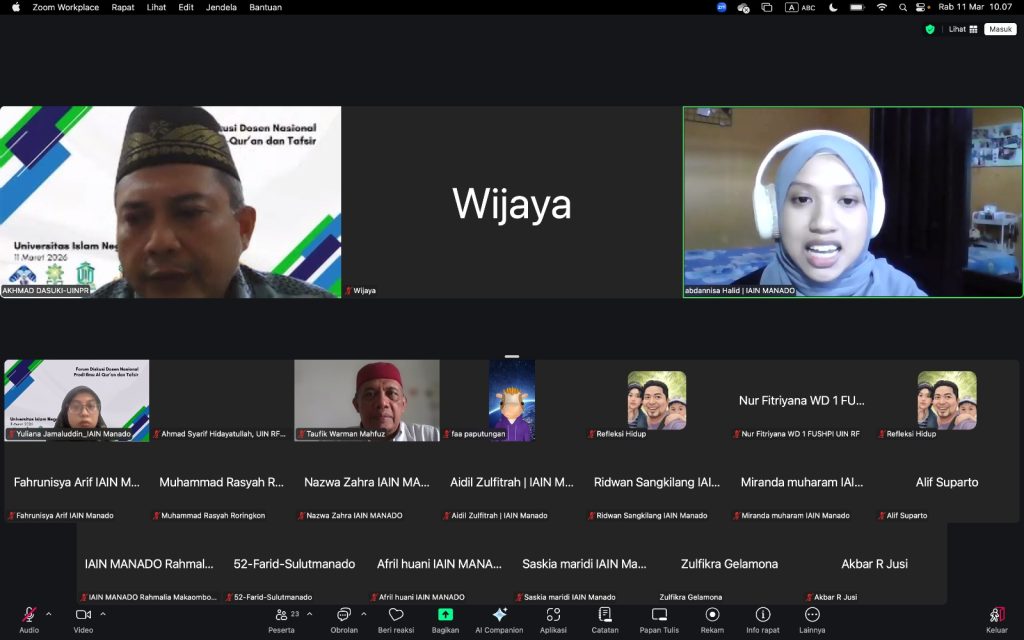Open the Peserta participants panel
The width and height of the screenshot is (1024, 640).
(281, 615)
